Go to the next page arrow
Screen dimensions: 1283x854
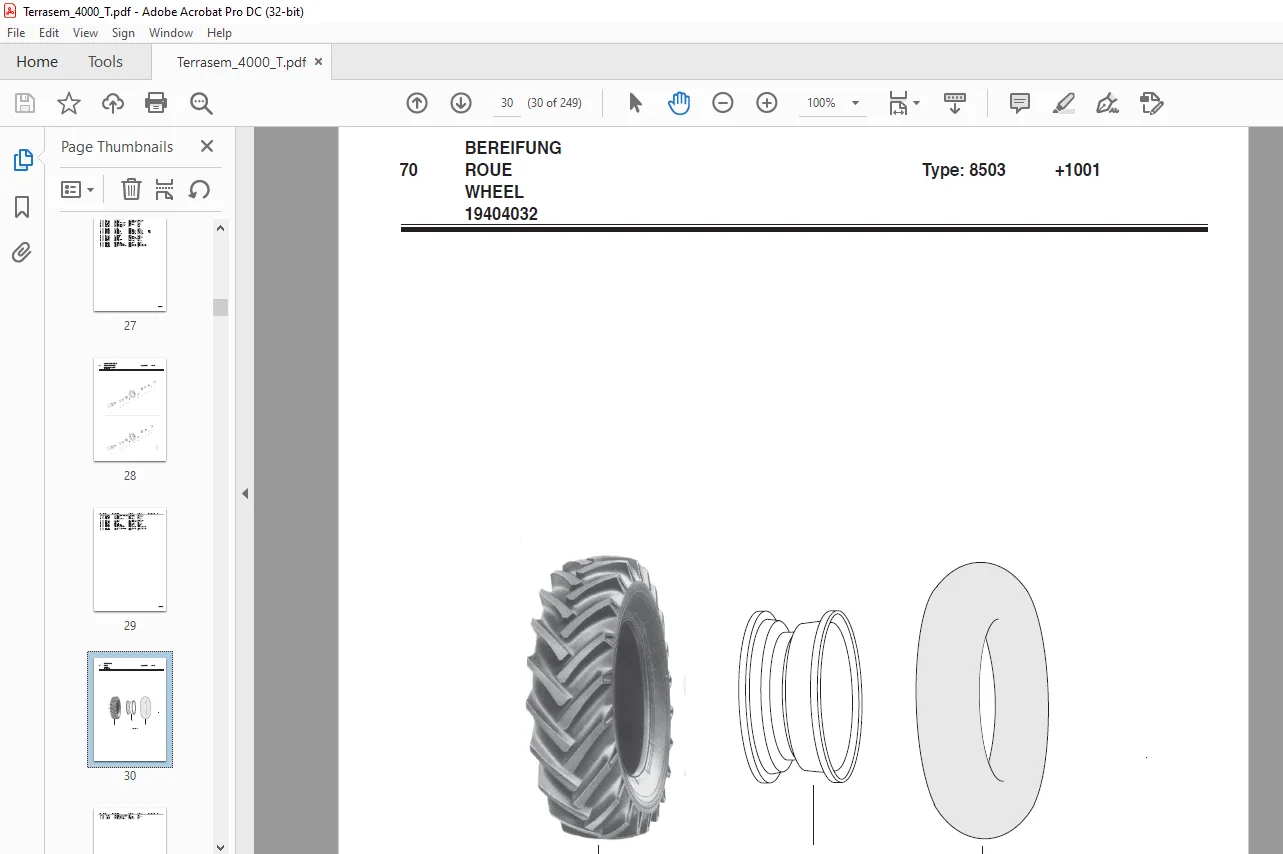tap(461, 103)
